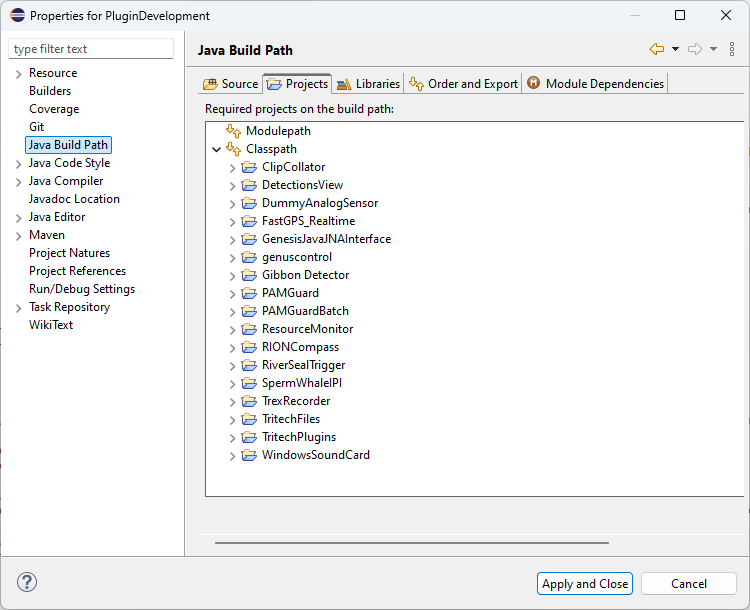
Task: Open the back history dropdown arrow
Action: point(675,49)
